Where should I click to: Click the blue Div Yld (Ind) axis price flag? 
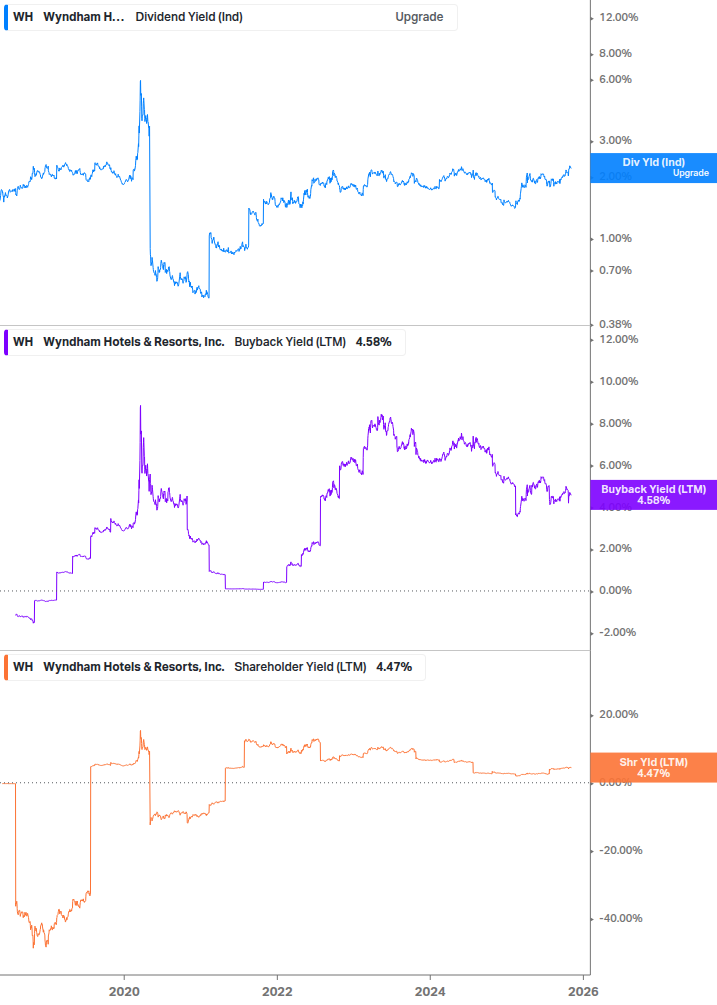(652, 167)
